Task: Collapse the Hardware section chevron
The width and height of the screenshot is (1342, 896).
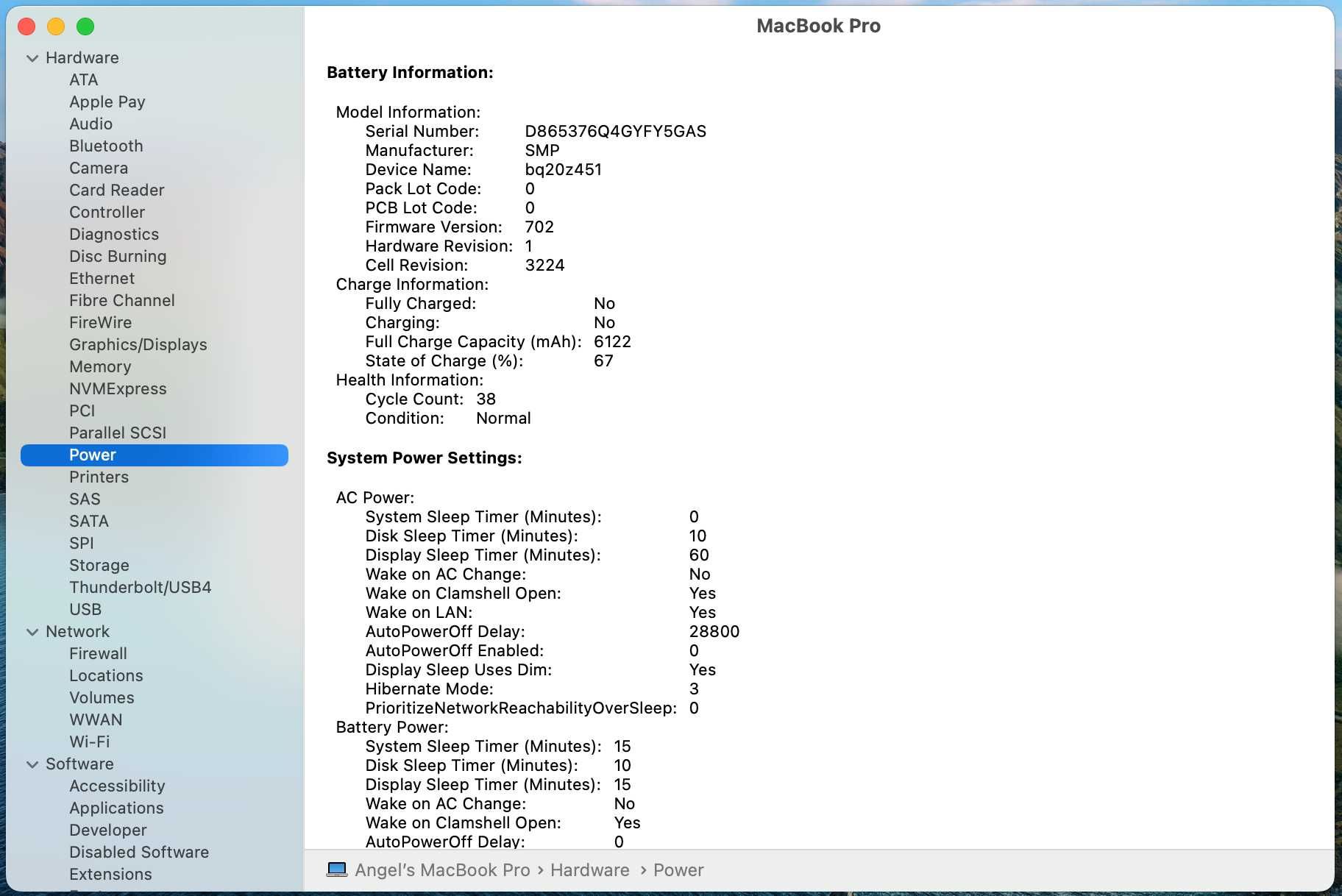Action: pos(32,58)
